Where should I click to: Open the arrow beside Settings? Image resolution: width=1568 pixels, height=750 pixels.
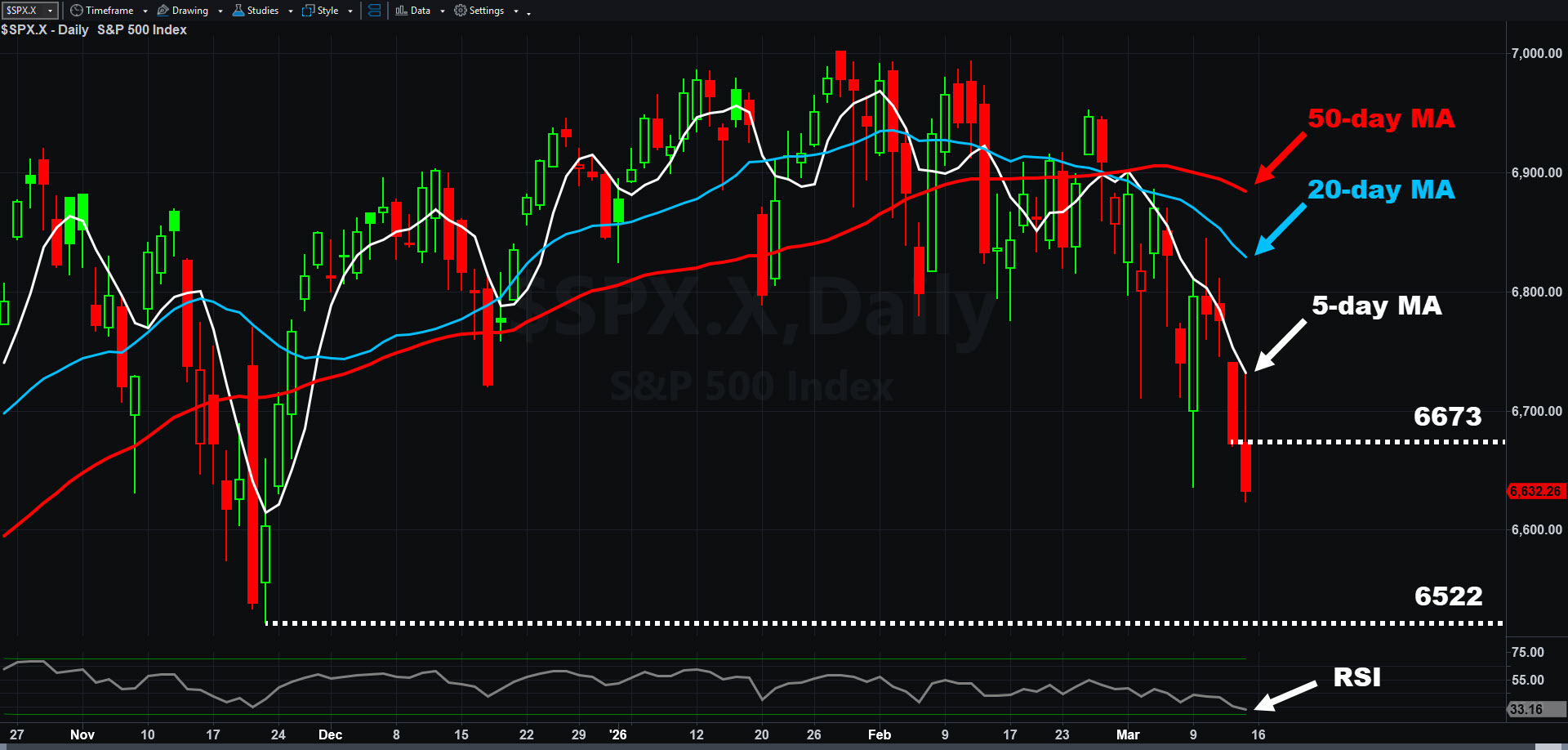516,11
